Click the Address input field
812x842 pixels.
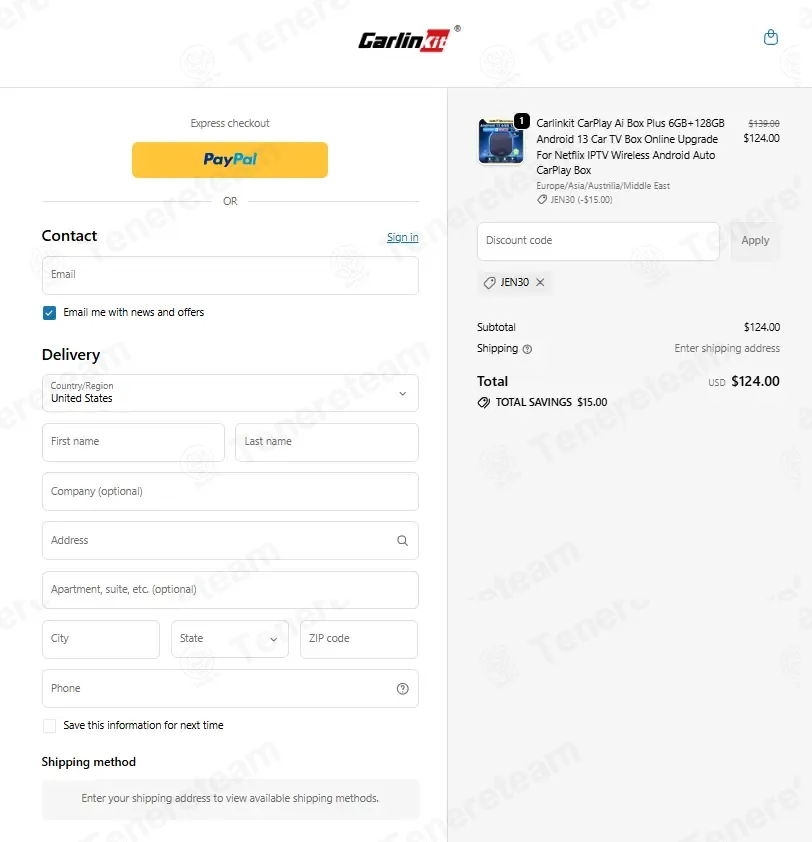(230, 540)
